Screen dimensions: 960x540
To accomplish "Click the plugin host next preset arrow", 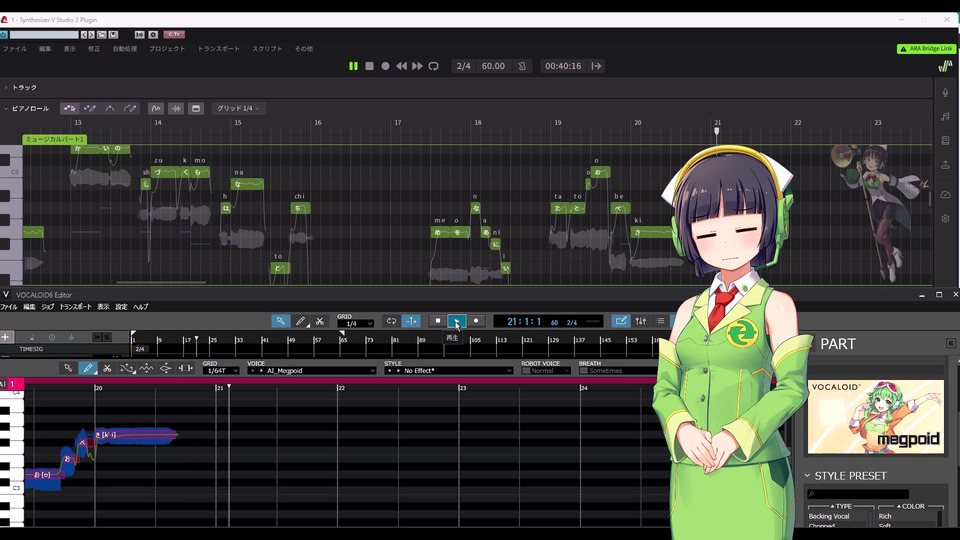I will [92, 35].
